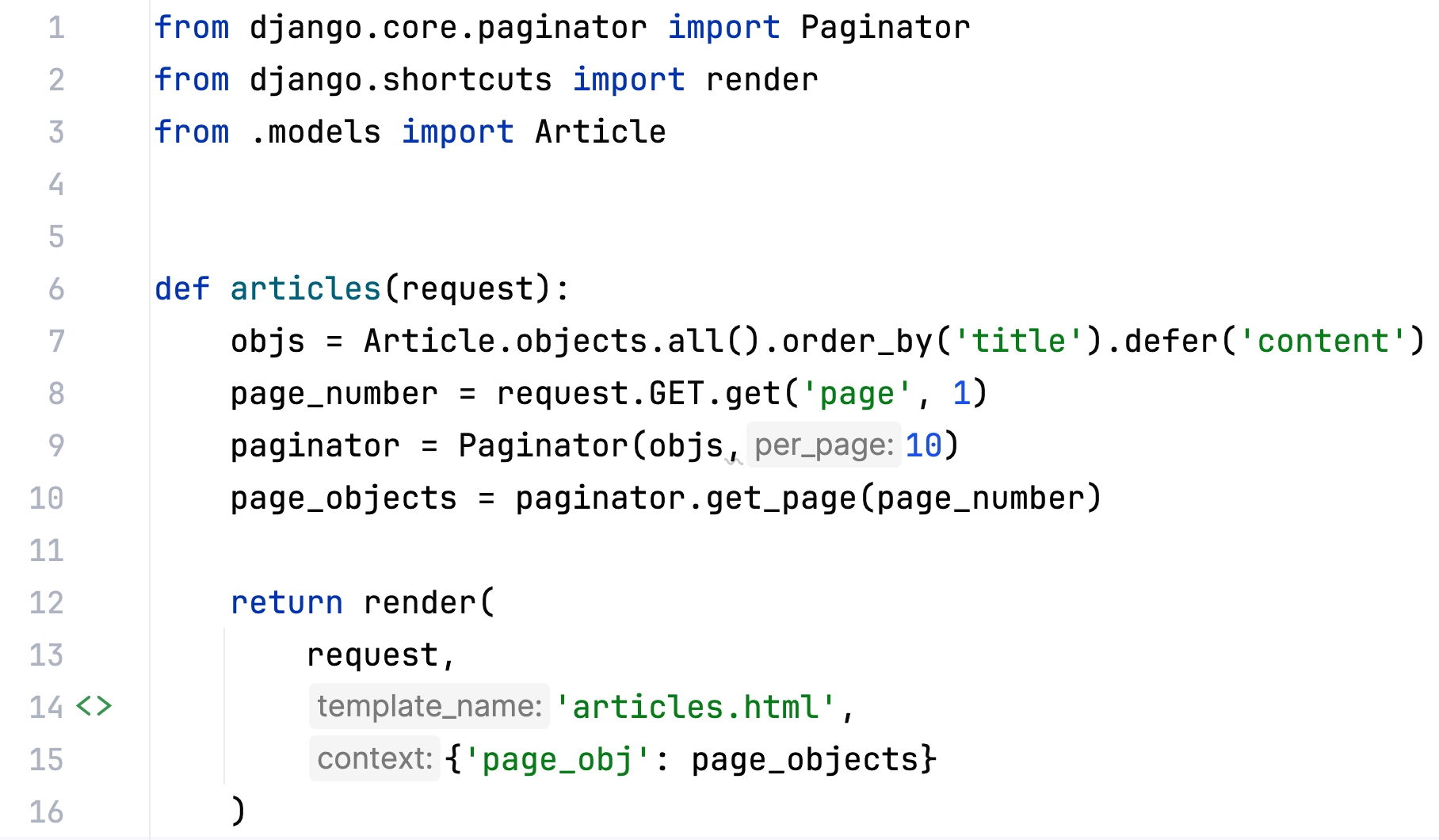
Task: Click the 'articles.html' template string
Action: pos(696,707)
